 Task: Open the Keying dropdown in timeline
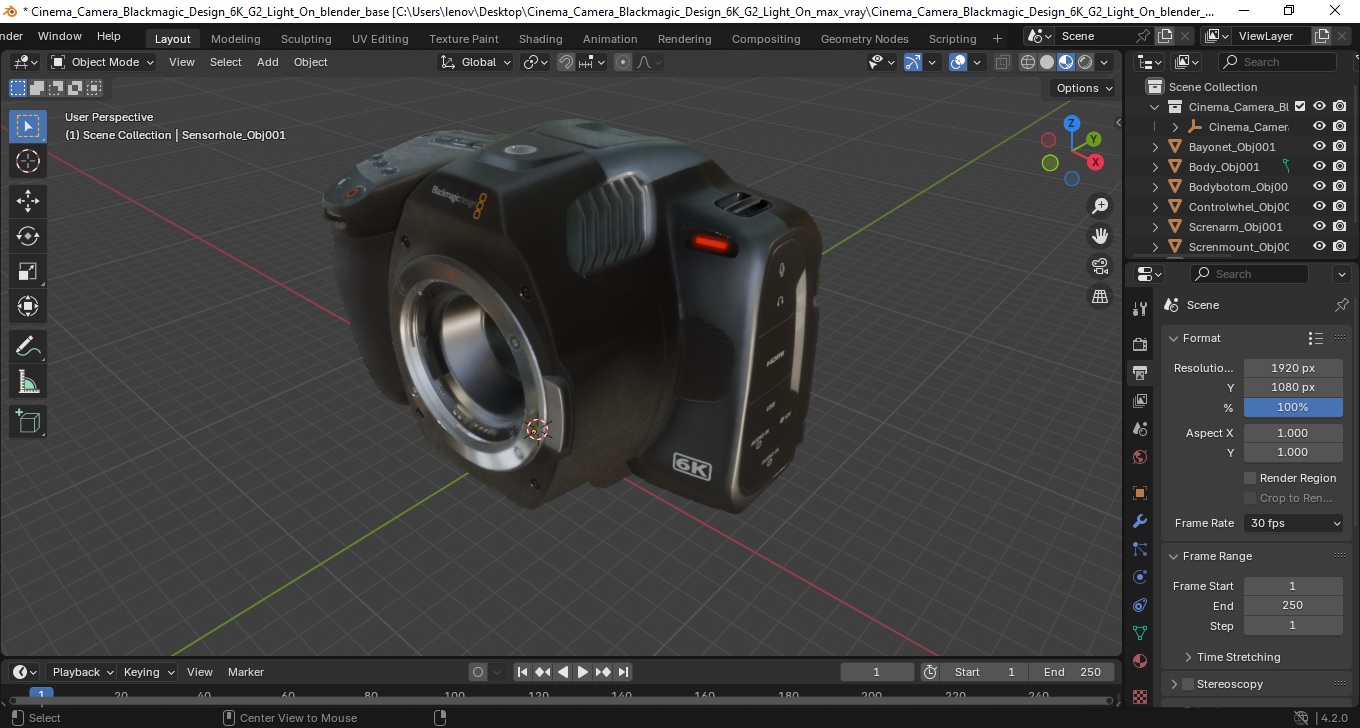[149, 672]
